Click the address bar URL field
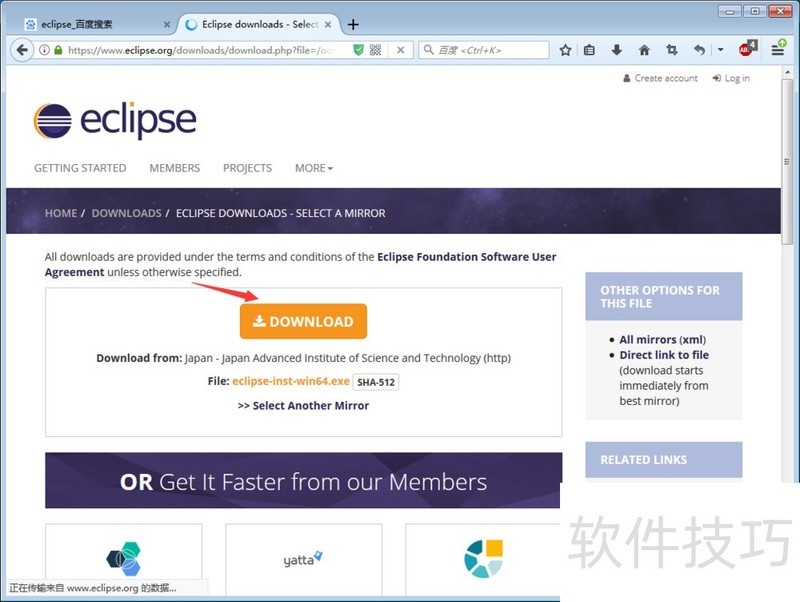 coord(202,50)
